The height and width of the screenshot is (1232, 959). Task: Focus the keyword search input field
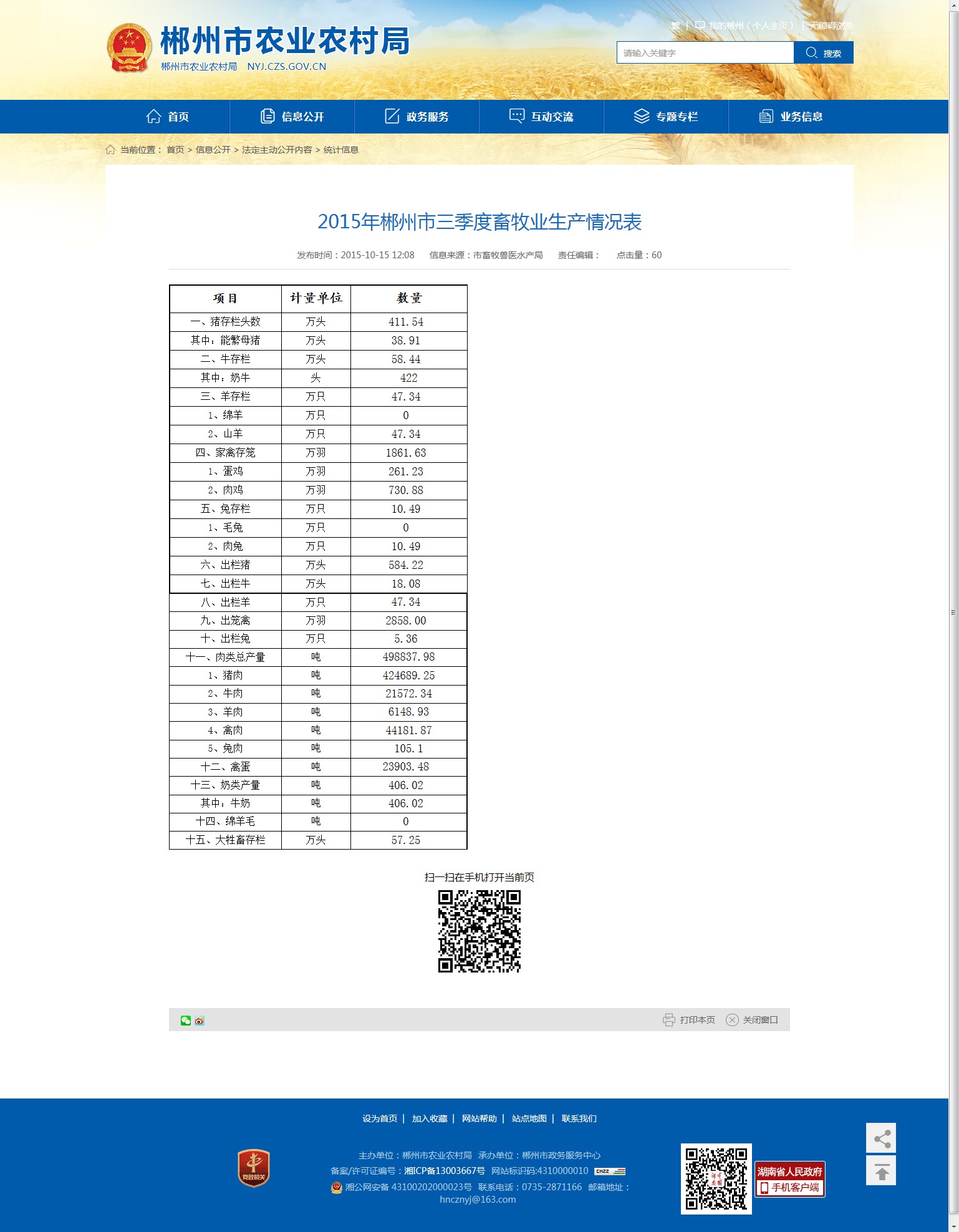click(x=705, y=53)
